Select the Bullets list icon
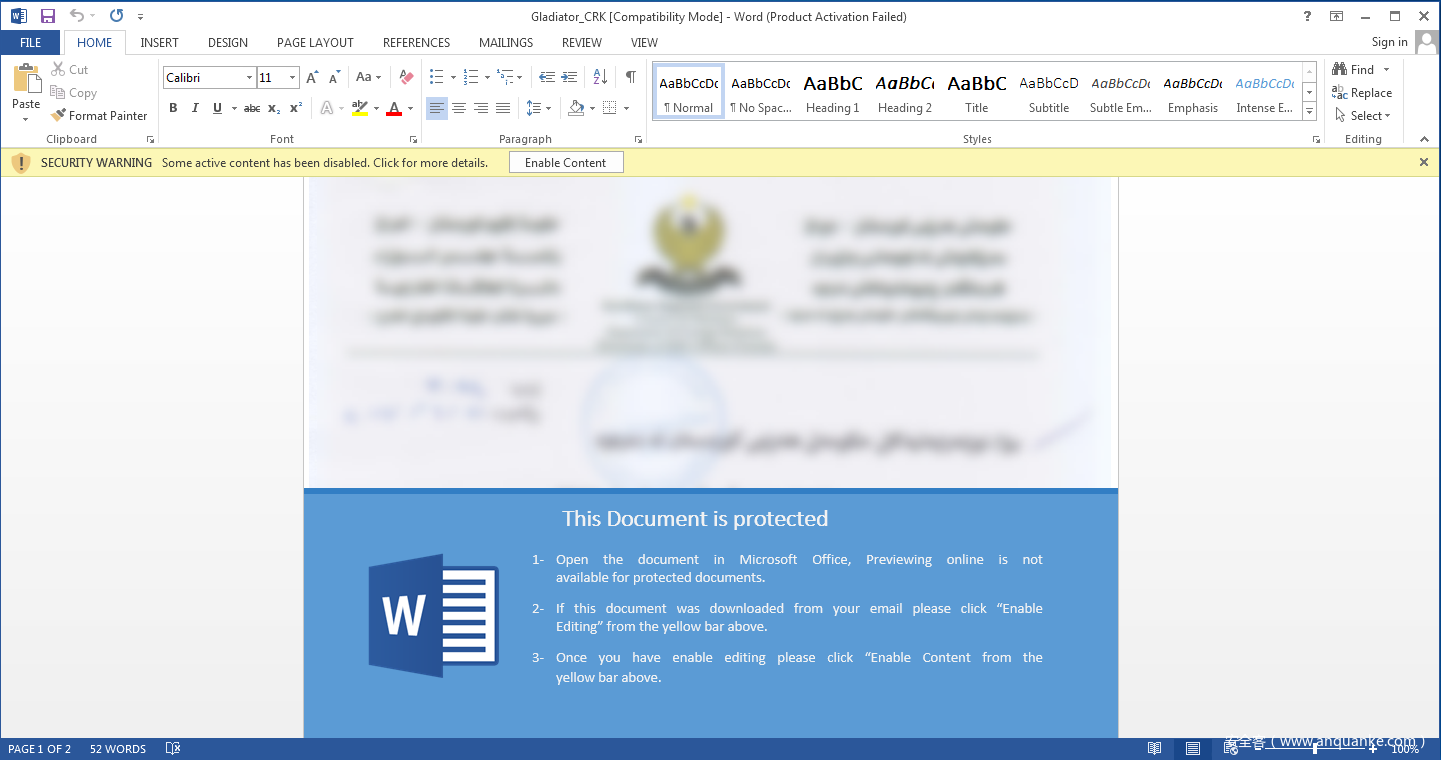 coord(436,77)
